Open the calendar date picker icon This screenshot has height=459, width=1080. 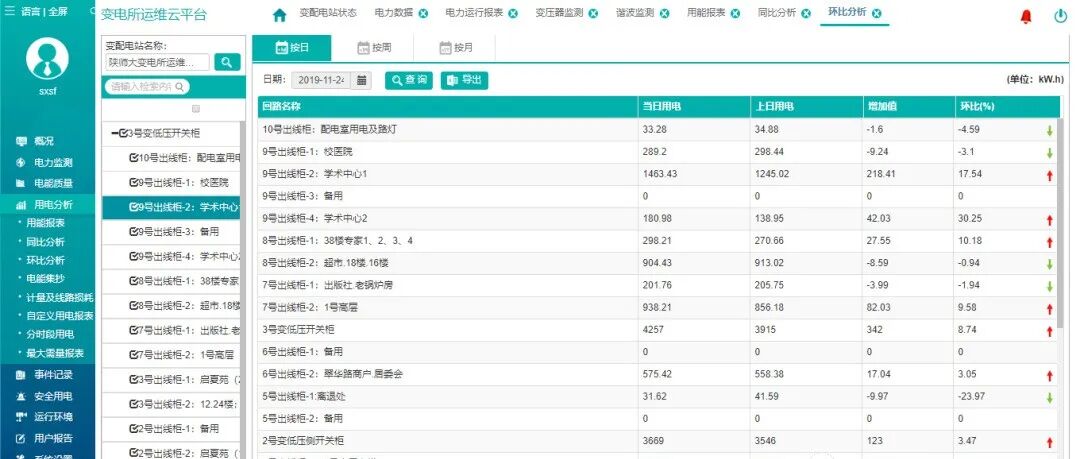(x=361, y=80)
